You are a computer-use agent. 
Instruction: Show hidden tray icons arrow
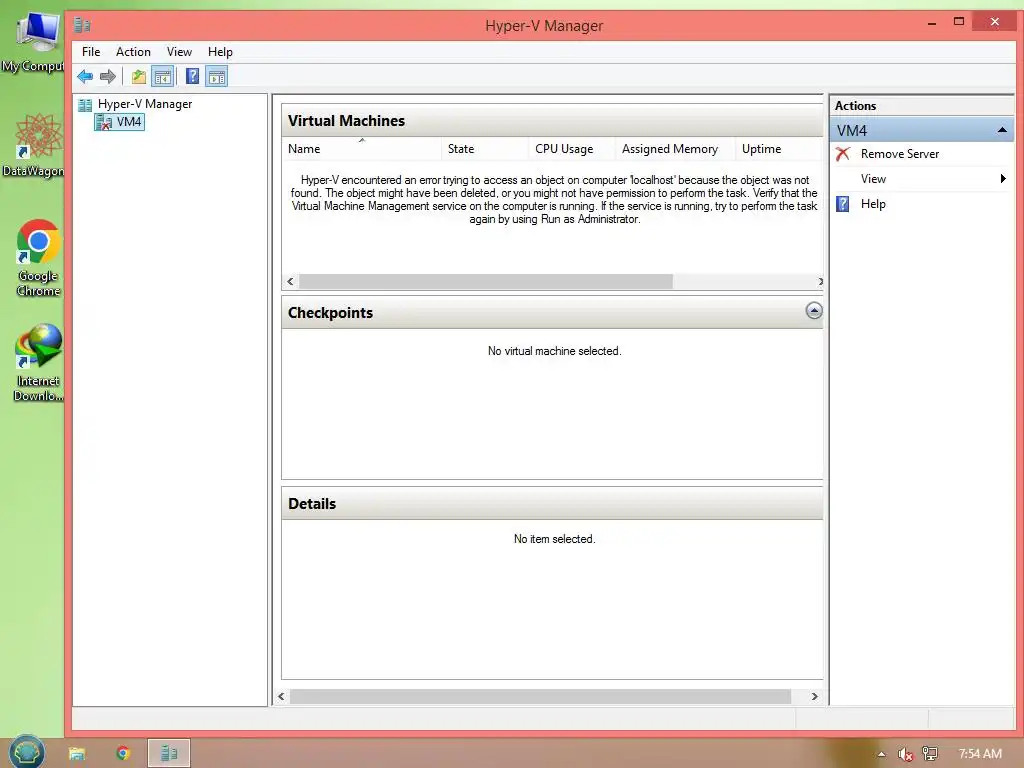click(881, 754)
